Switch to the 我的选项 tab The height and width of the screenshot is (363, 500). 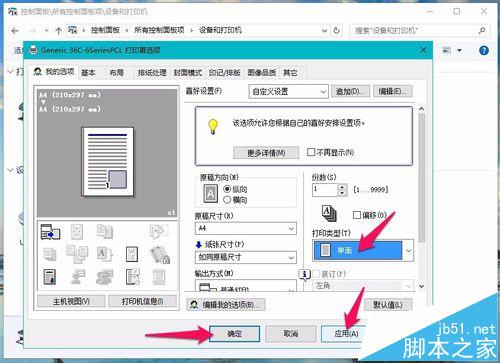click(54, 72)
